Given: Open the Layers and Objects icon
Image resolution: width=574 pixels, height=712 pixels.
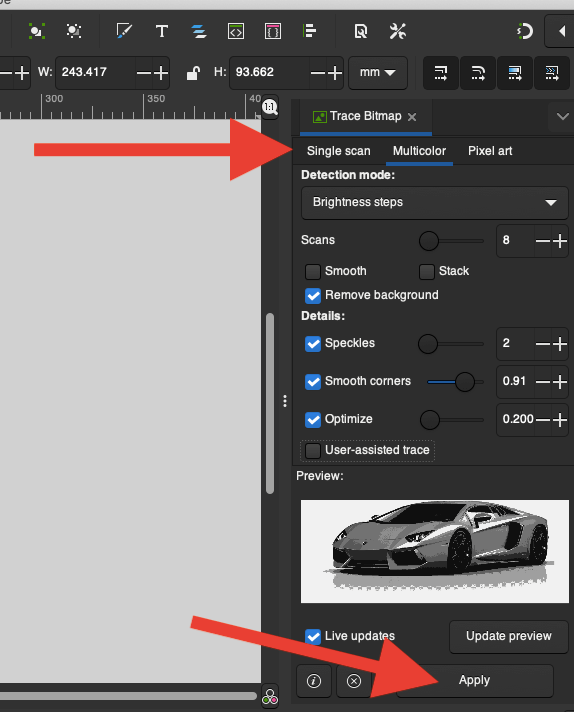Looking at the screenshot, I should coord(199,31).
